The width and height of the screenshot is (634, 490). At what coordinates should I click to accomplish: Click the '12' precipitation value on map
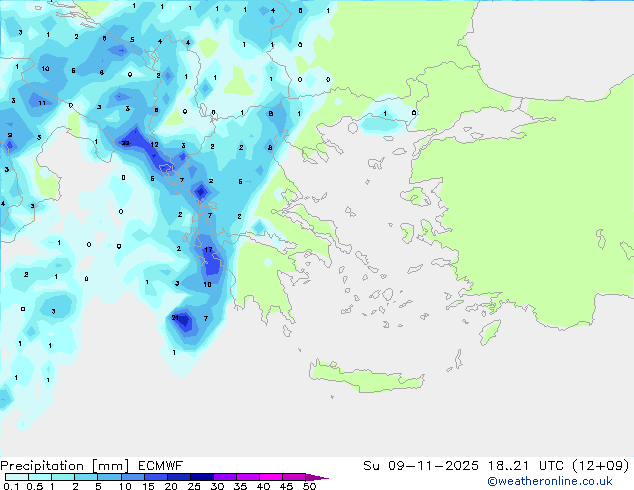point(154,144)
